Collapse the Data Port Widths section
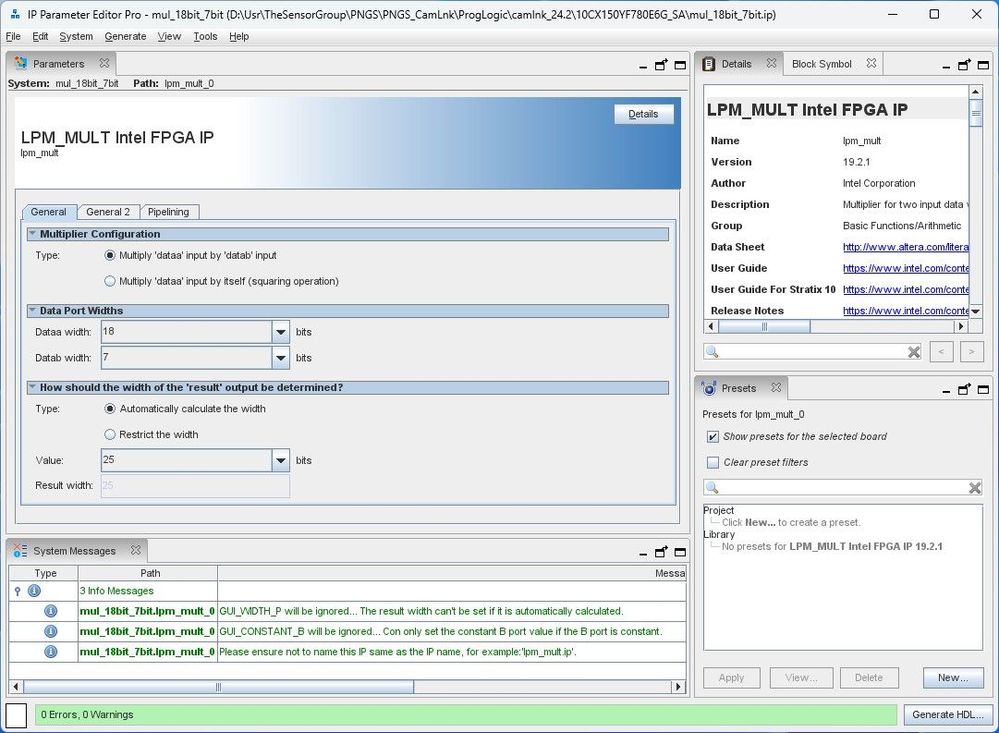 [32, 310]
